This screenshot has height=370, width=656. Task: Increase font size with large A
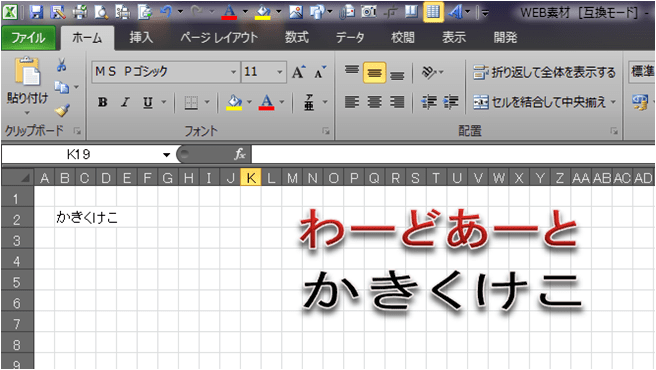pos(299,72)
